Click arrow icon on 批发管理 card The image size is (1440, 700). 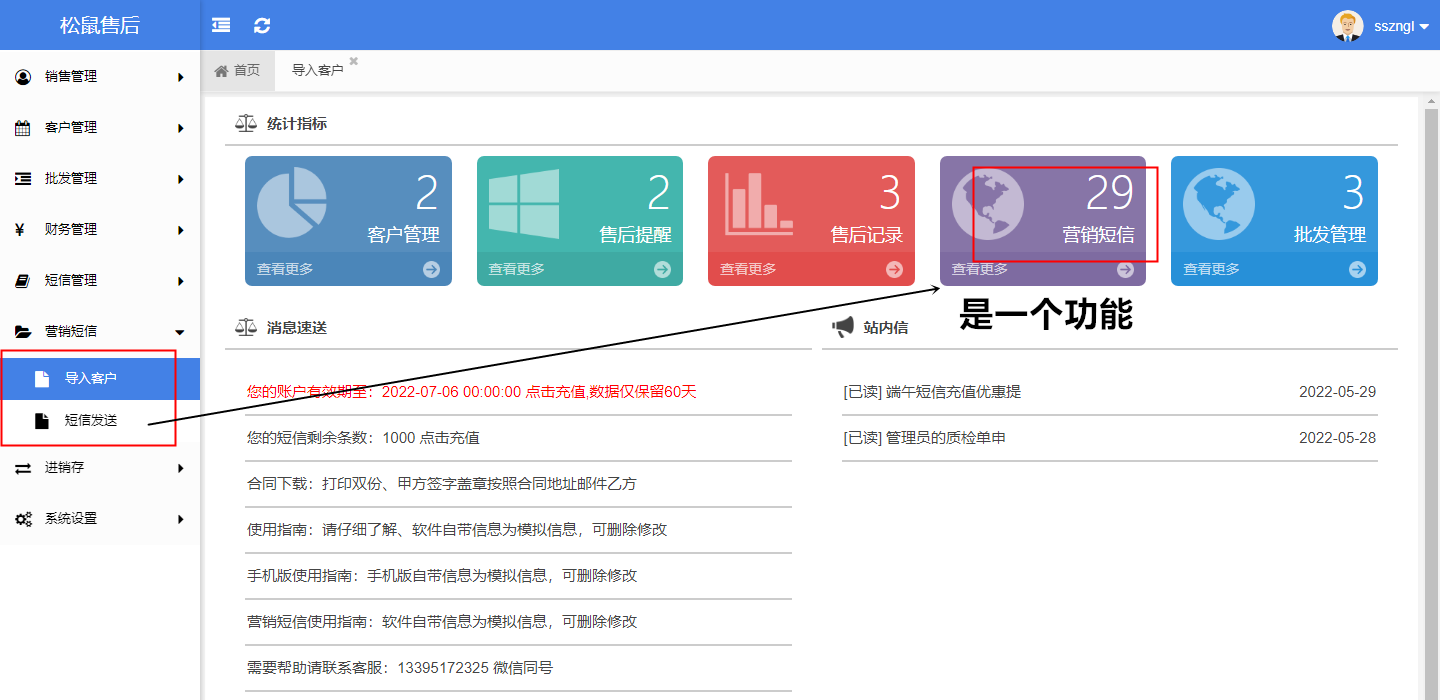1357,269
